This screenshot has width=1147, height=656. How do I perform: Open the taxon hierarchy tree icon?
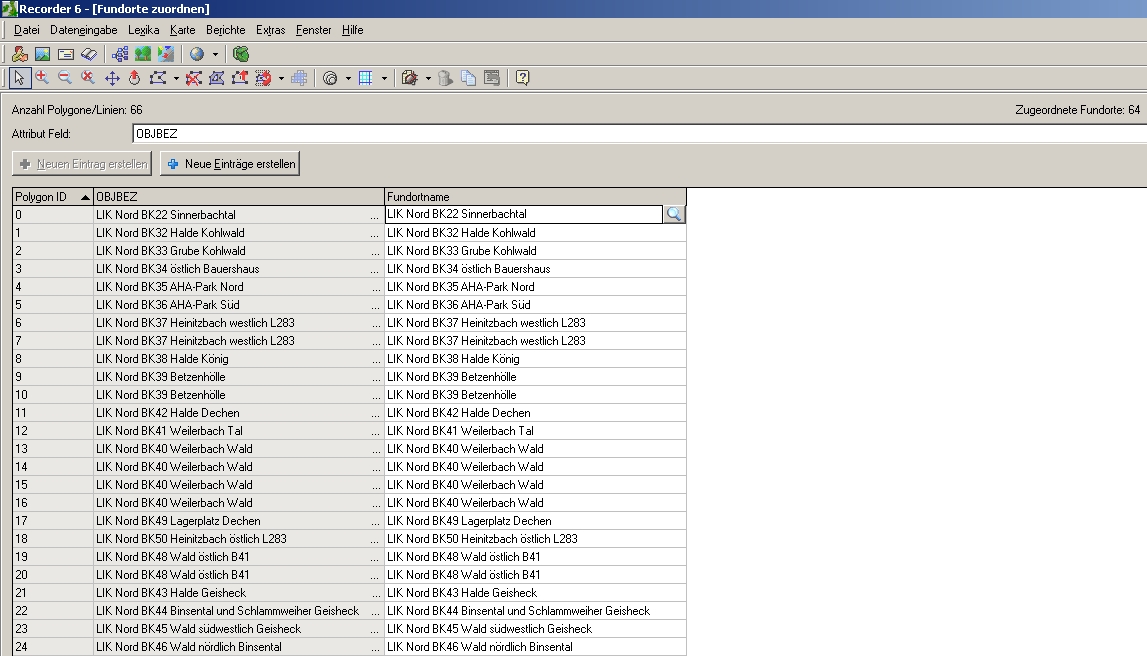(120, 54)
